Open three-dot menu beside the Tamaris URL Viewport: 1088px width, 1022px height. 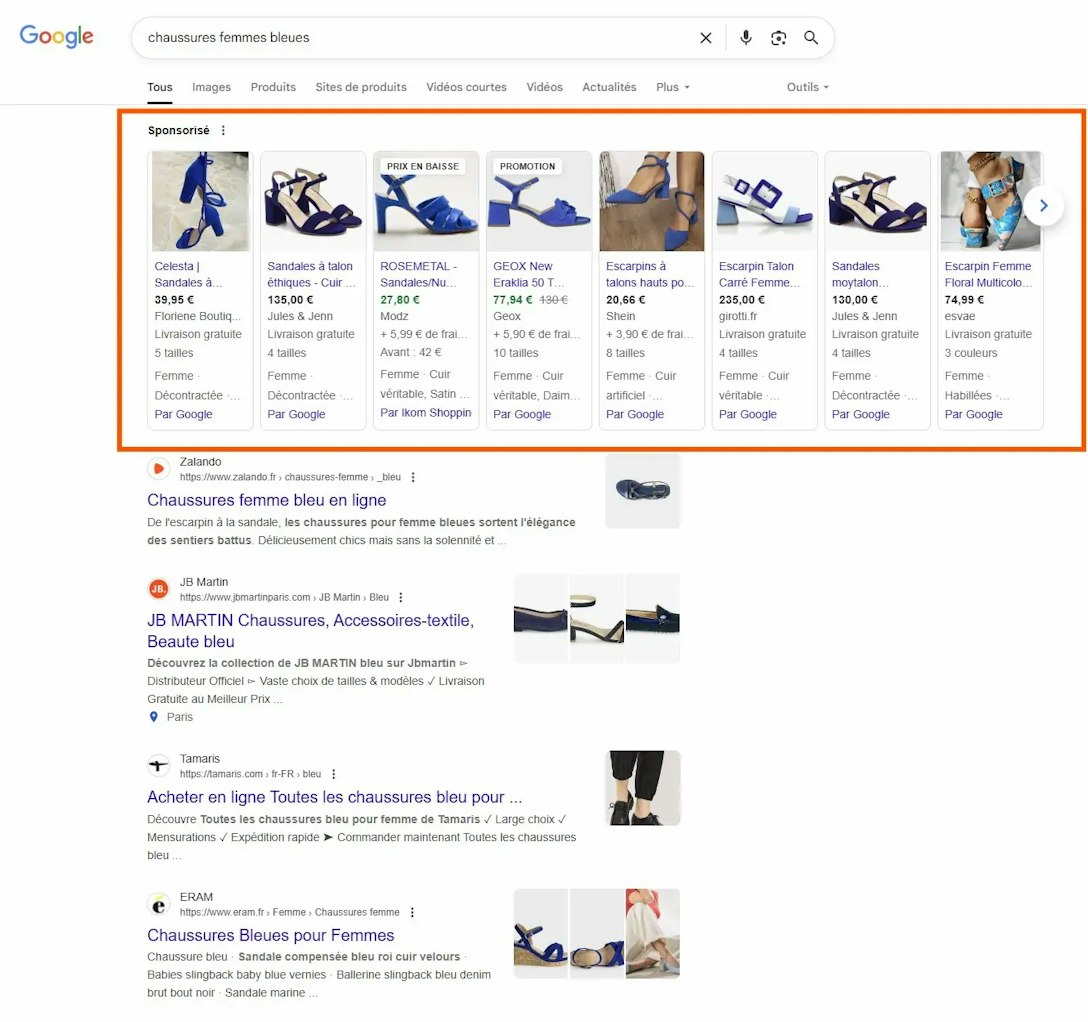pos(333,774)
